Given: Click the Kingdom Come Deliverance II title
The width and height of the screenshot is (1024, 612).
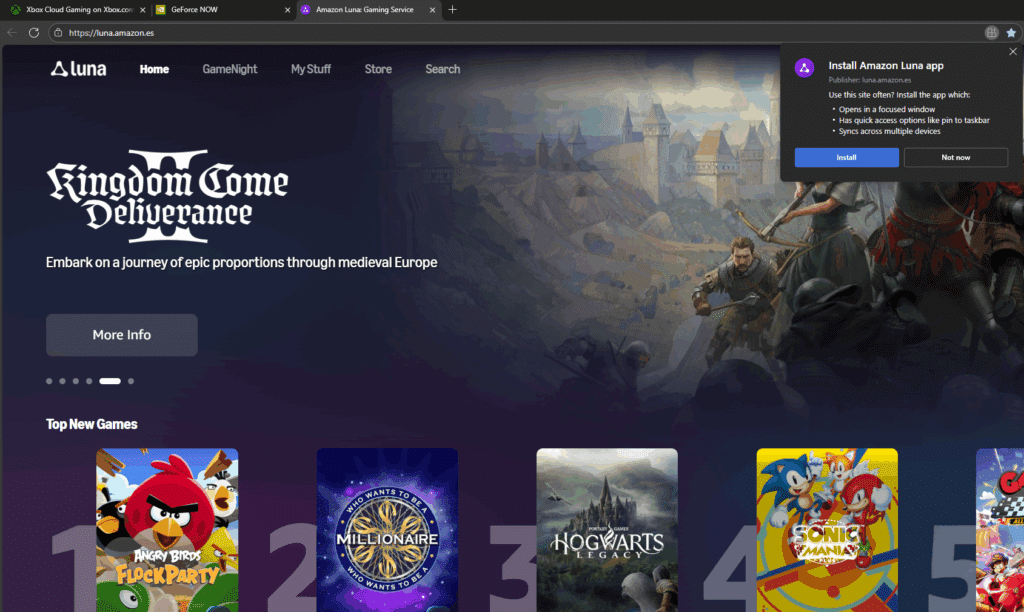Looking at the screenshot, I should [167, 196].
